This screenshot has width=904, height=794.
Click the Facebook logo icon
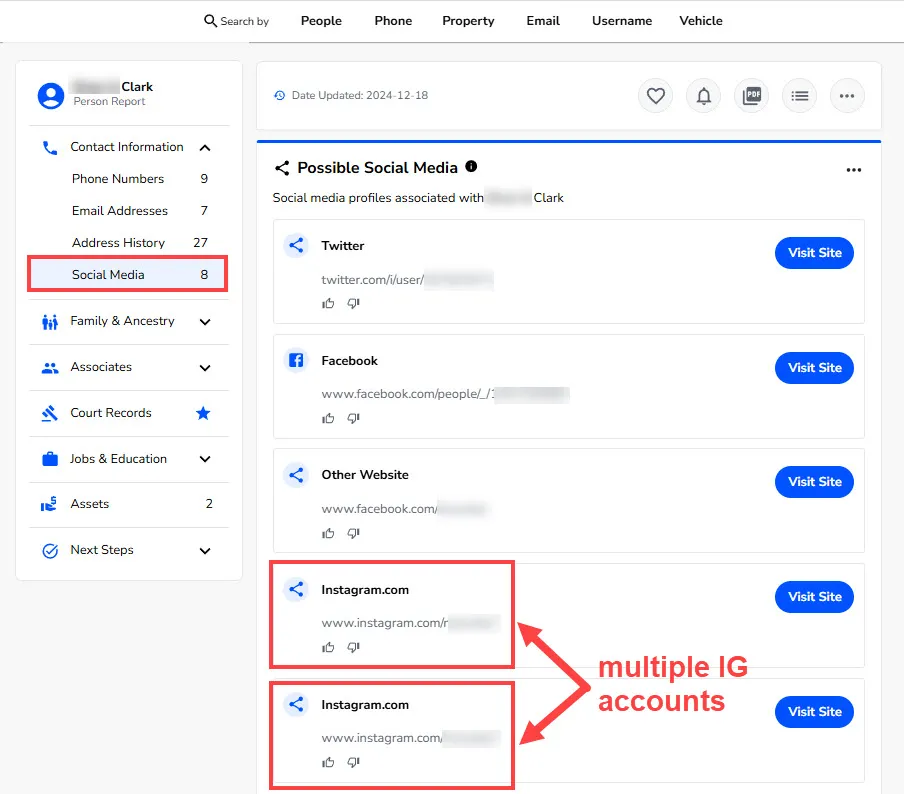[x=296, y=361]
